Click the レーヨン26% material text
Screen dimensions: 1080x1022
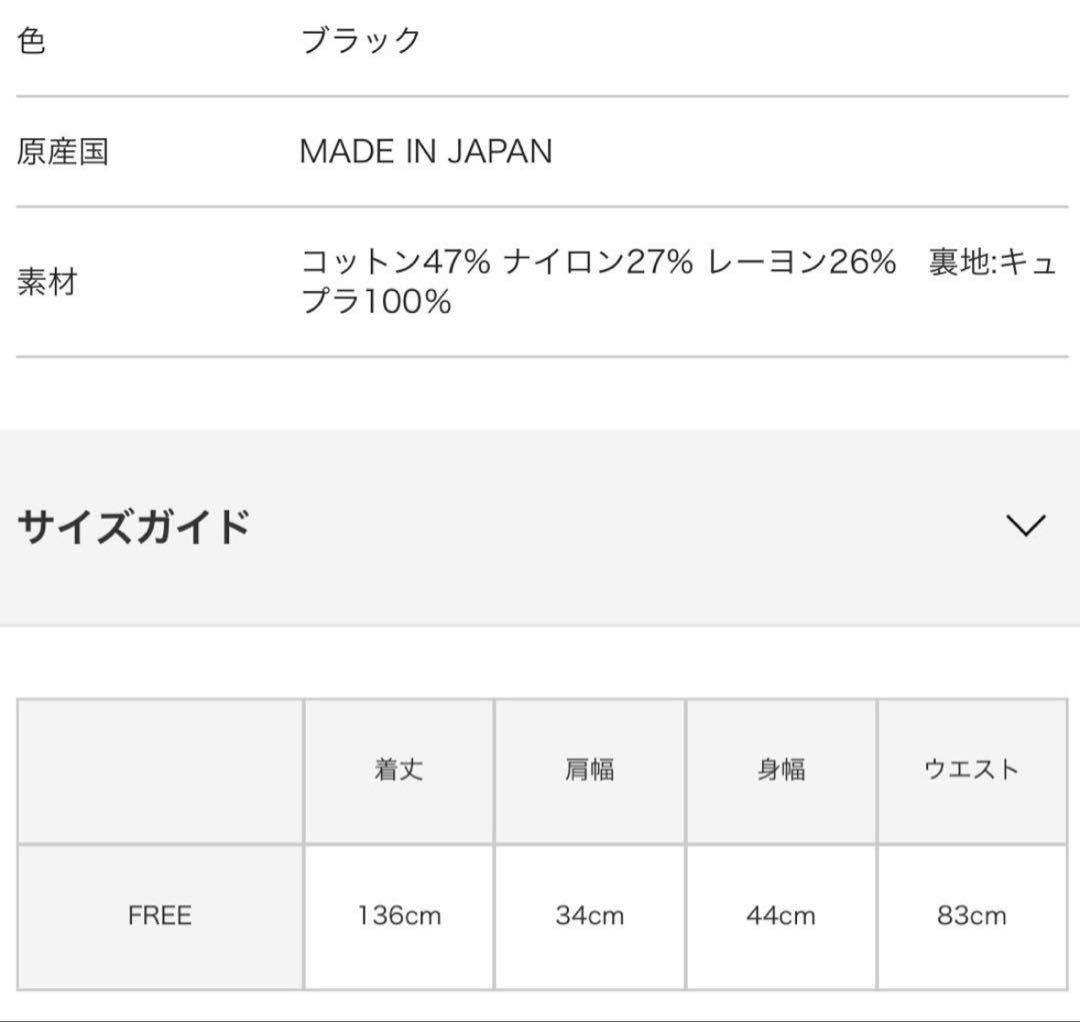point(802,263)
